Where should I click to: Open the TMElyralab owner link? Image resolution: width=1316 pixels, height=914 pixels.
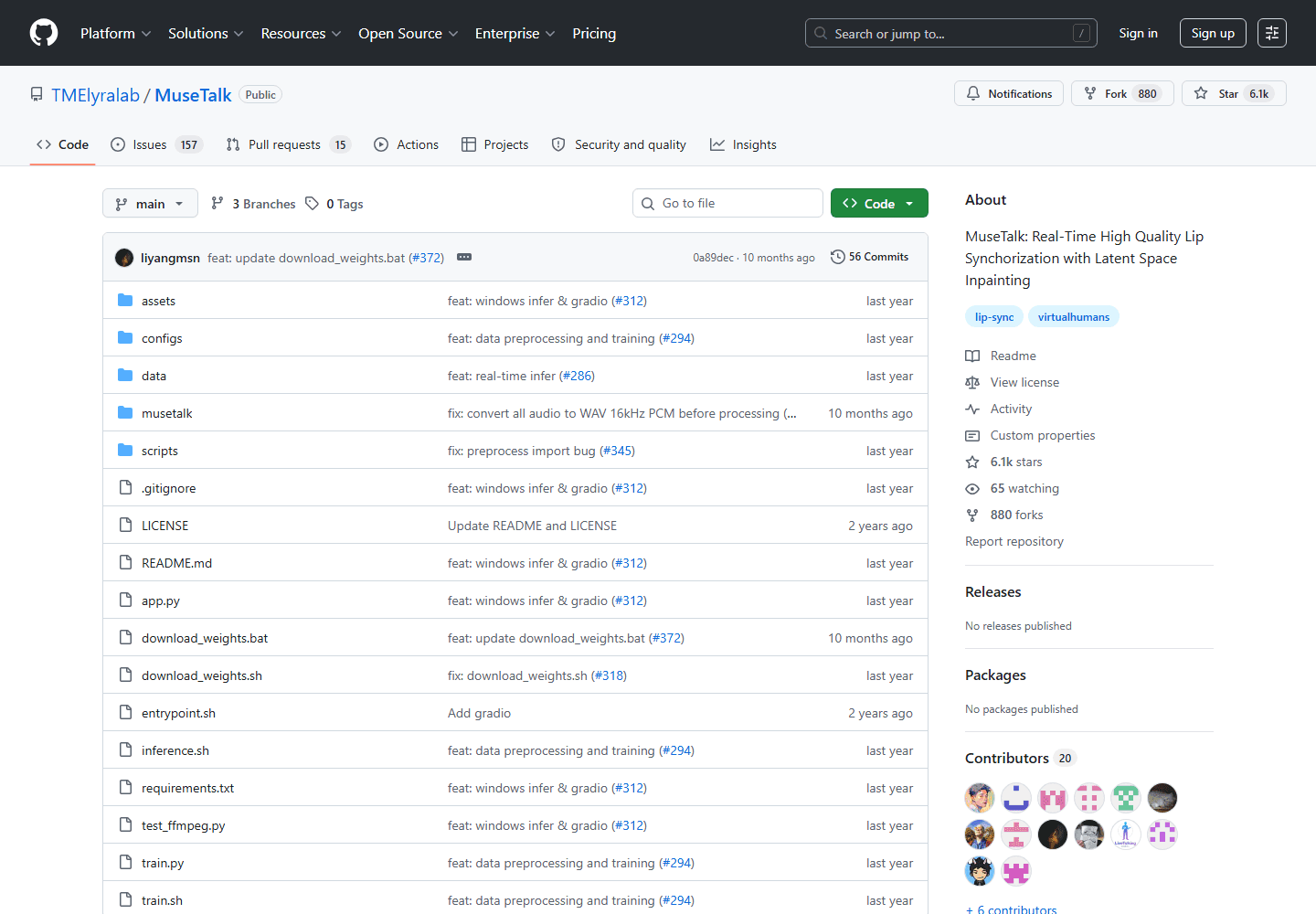coord(95,95)
